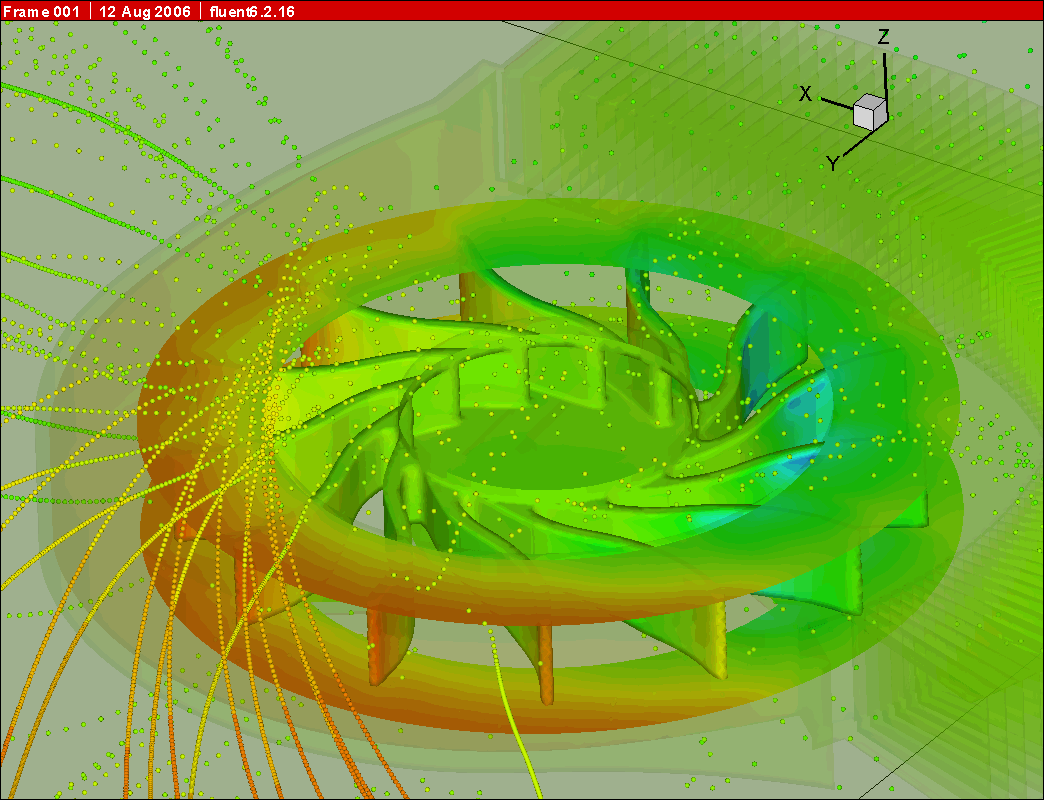
Task: Select the Frame 001 header label
Action: tap(44, 10)
